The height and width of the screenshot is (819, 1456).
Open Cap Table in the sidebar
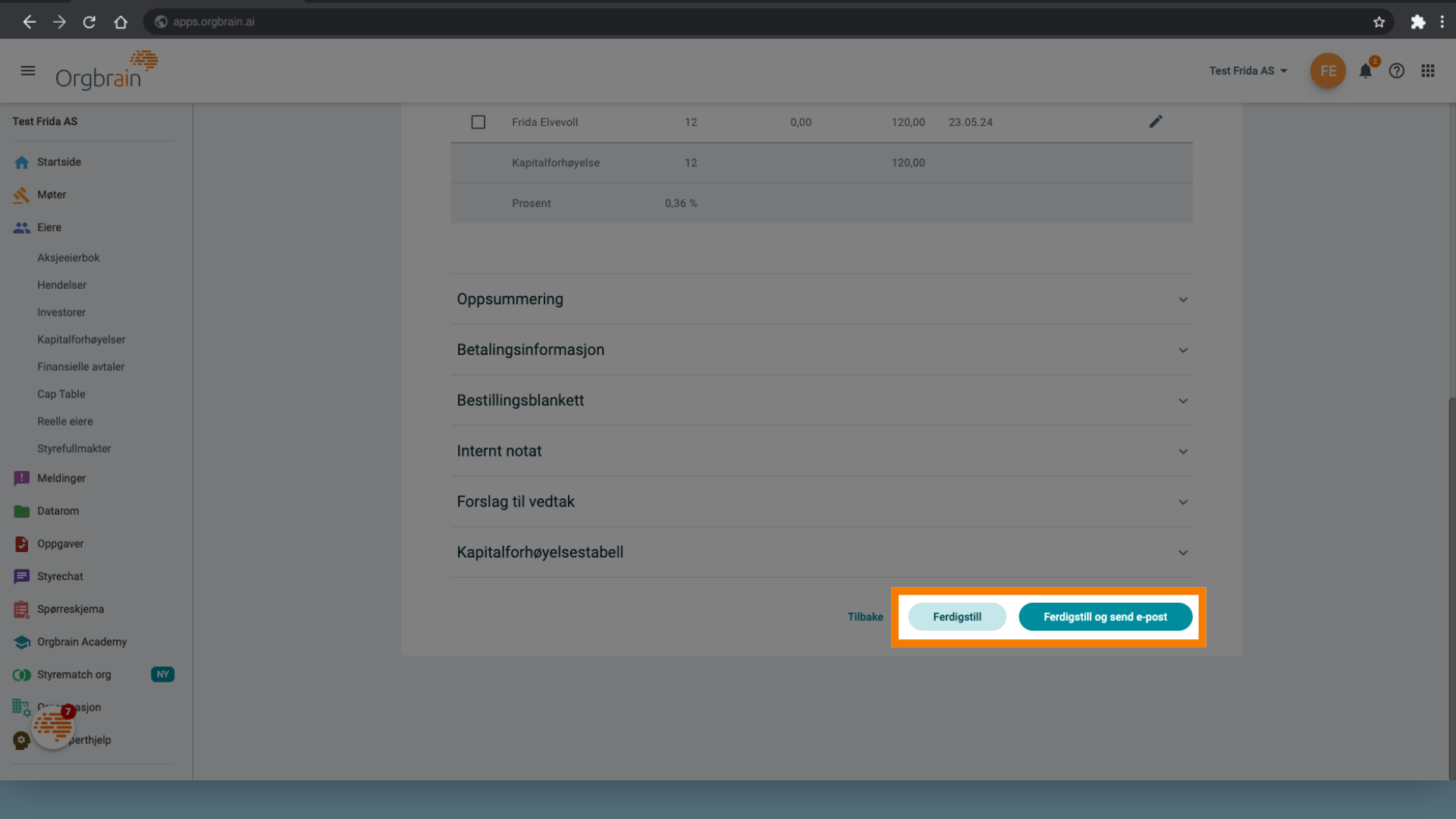coord(61,394)
